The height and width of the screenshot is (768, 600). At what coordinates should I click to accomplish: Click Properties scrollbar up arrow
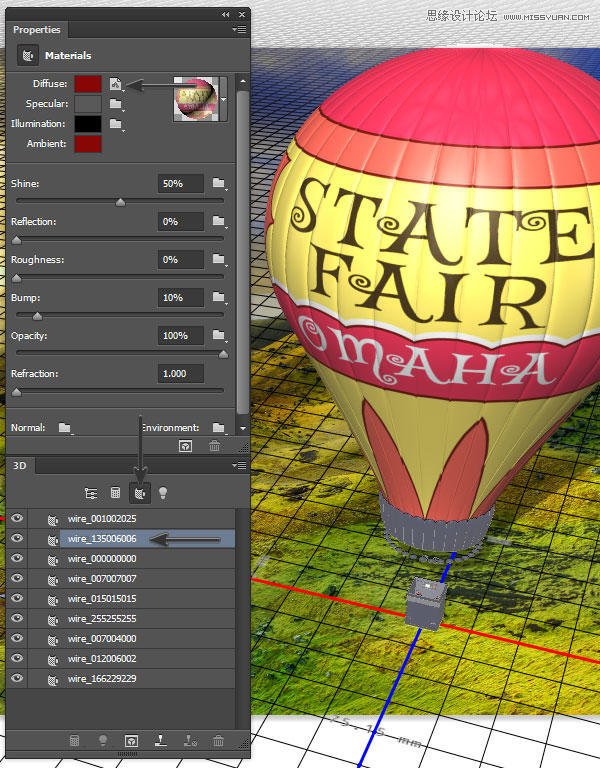coord(243,81)
